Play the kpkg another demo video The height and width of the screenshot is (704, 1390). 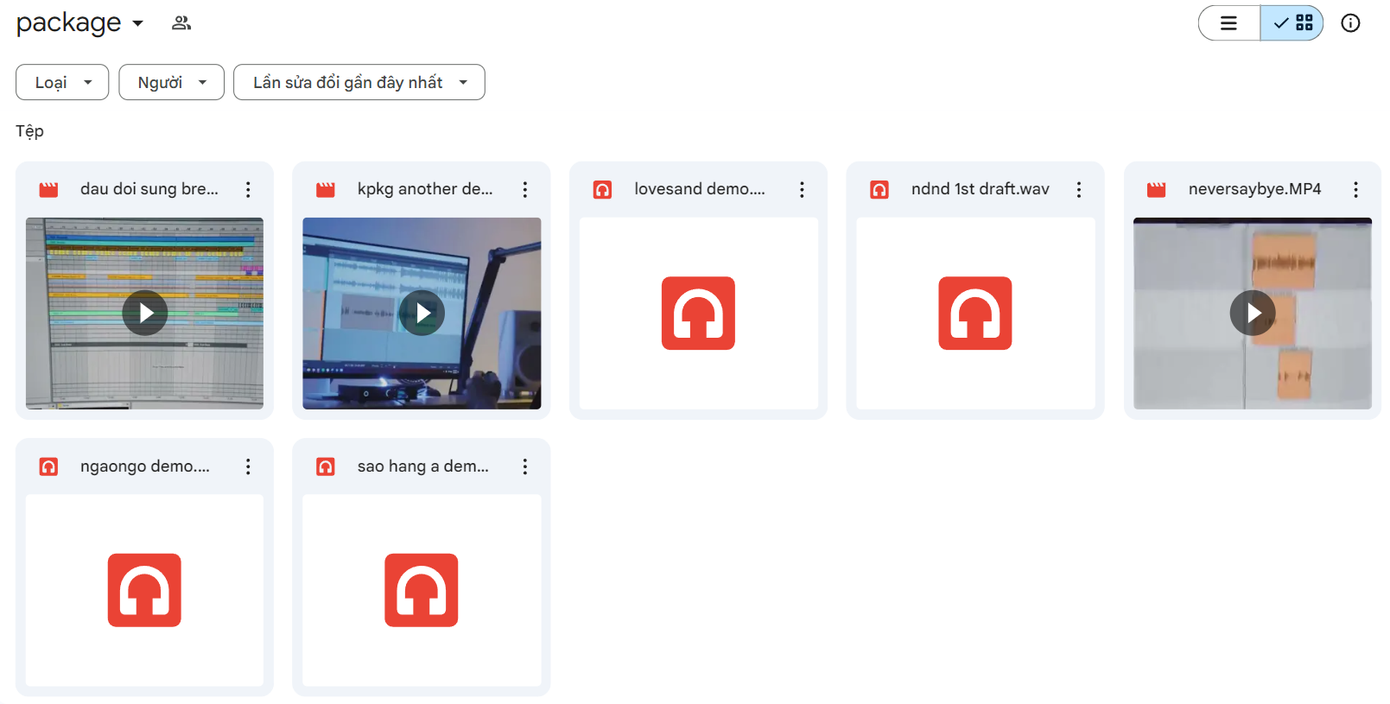[x=422, y=313]
